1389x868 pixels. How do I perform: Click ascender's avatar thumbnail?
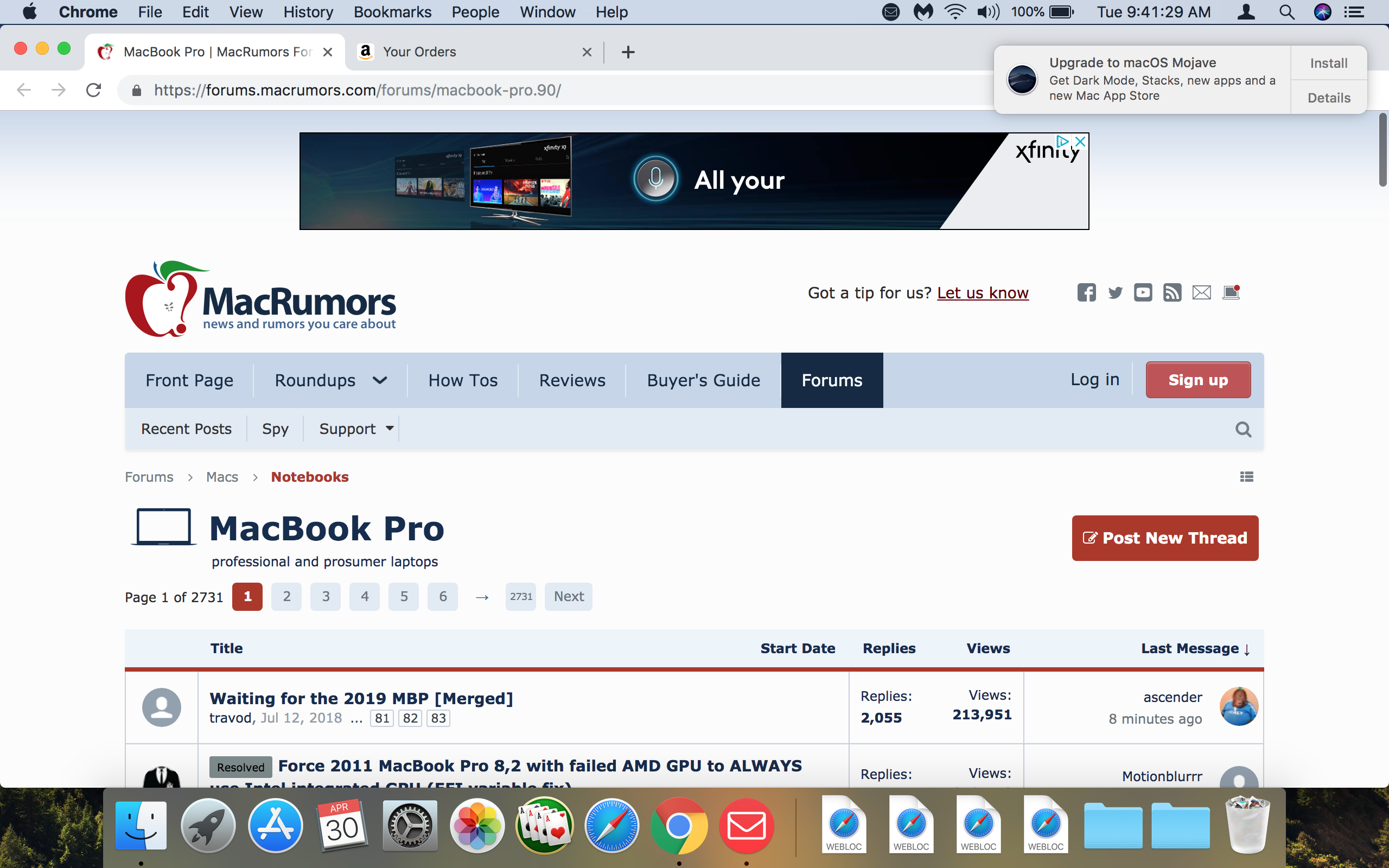(1239, 706)
